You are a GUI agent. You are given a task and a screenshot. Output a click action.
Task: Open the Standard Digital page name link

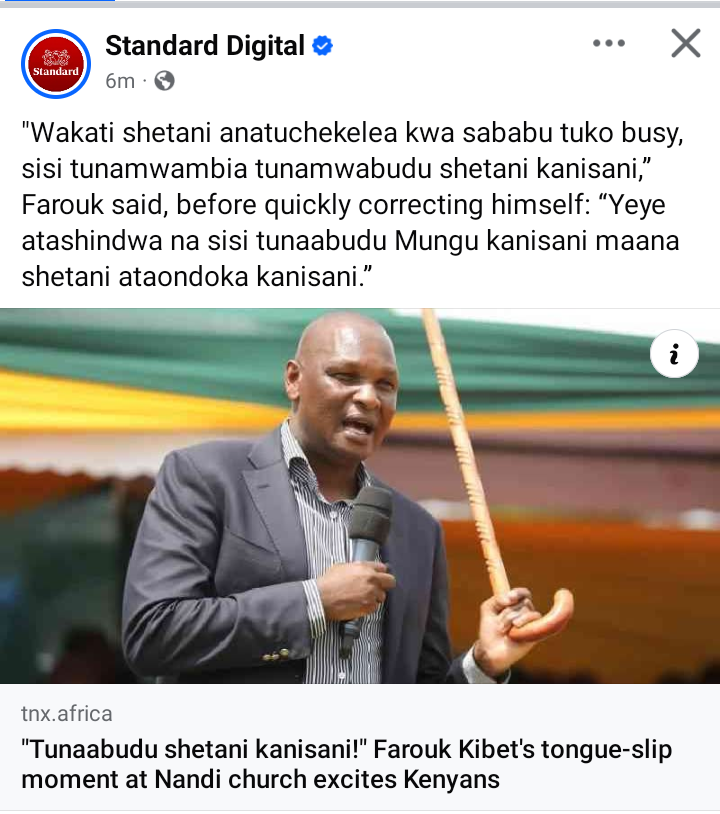pyautogui.click(x=205, y=46)
